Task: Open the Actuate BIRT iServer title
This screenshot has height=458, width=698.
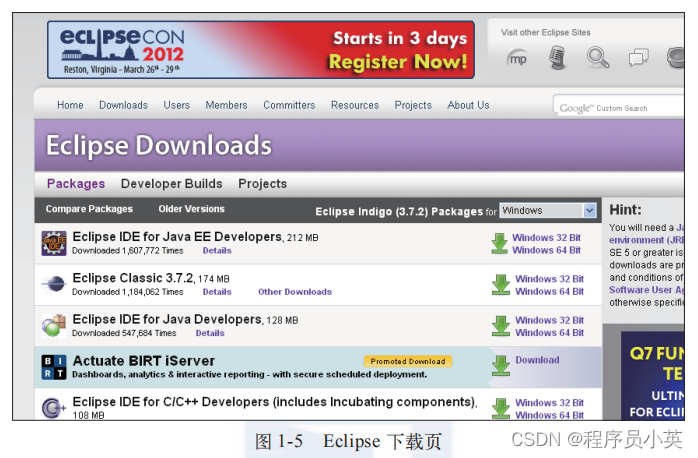Action: coord(144,361)
